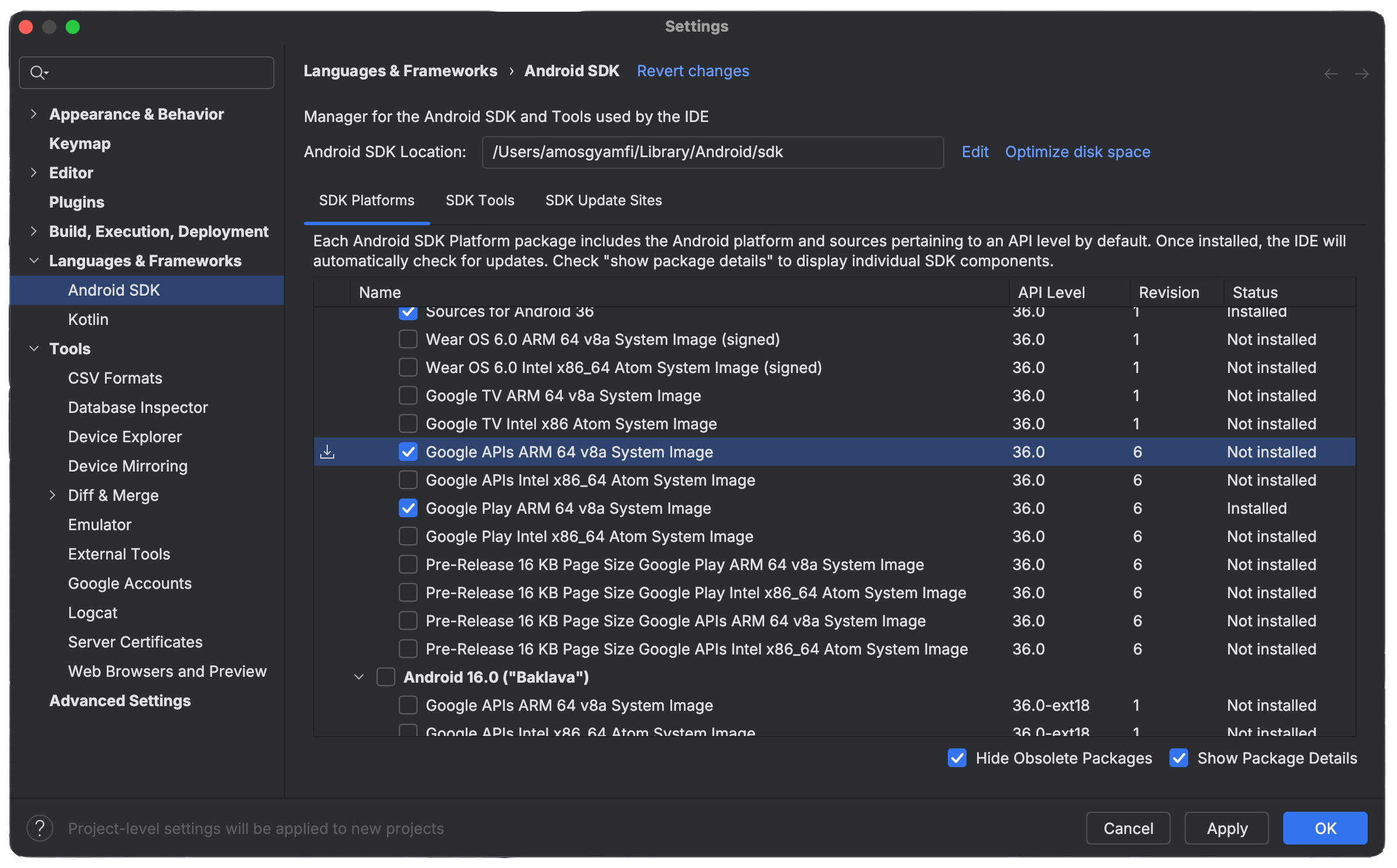
Task: Check the Android 16.0 Baklava group checkbox
Action: pos(386,677)
